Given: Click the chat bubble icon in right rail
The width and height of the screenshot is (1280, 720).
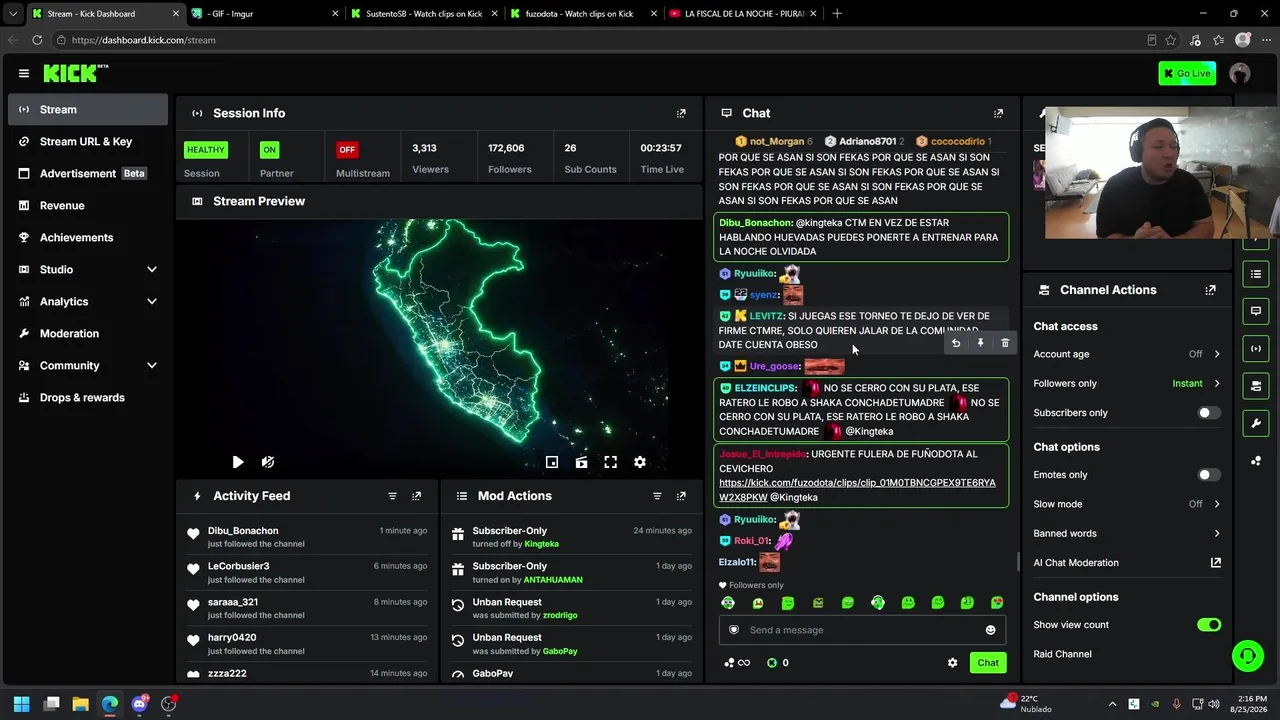Looking at the screenshot, I should click(1256, 311).
